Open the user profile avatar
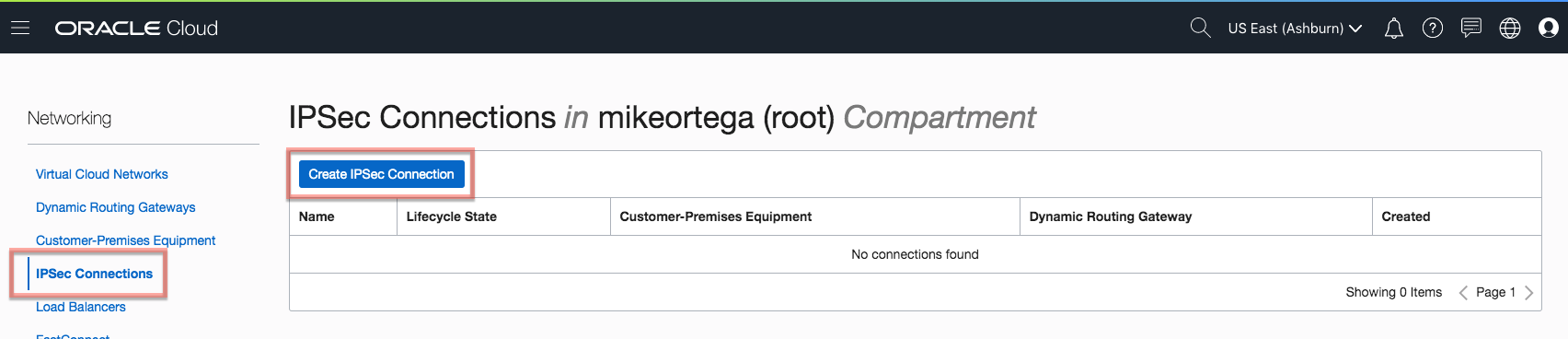 (x=1549, y=29)
